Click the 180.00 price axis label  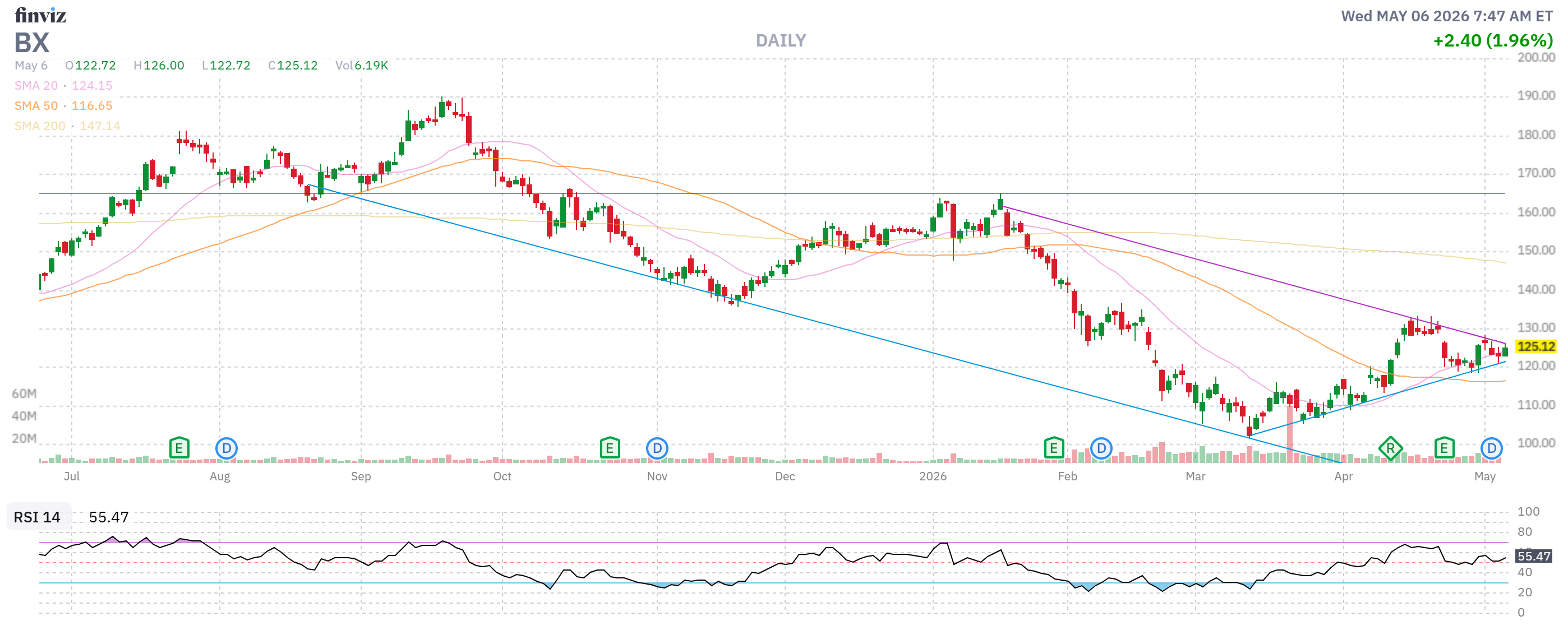1535,135
